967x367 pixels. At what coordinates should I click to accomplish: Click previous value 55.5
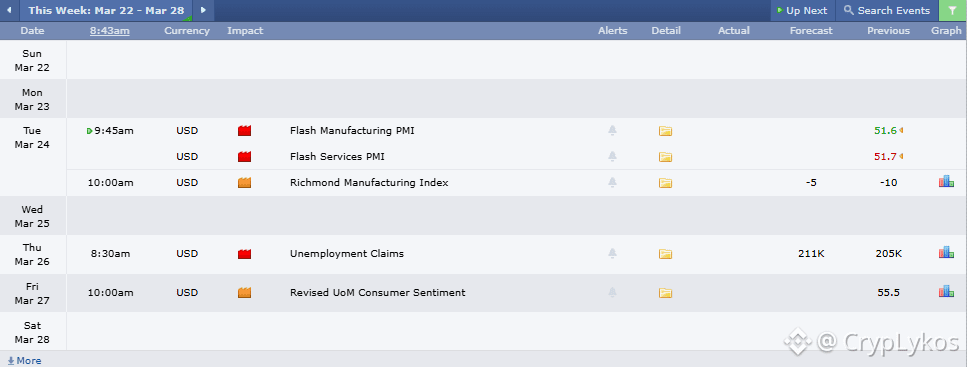pyautogui.click(x=888, y=292)
